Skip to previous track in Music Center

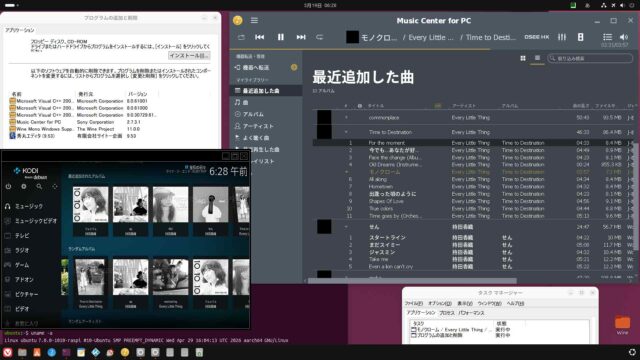(259, 37)
